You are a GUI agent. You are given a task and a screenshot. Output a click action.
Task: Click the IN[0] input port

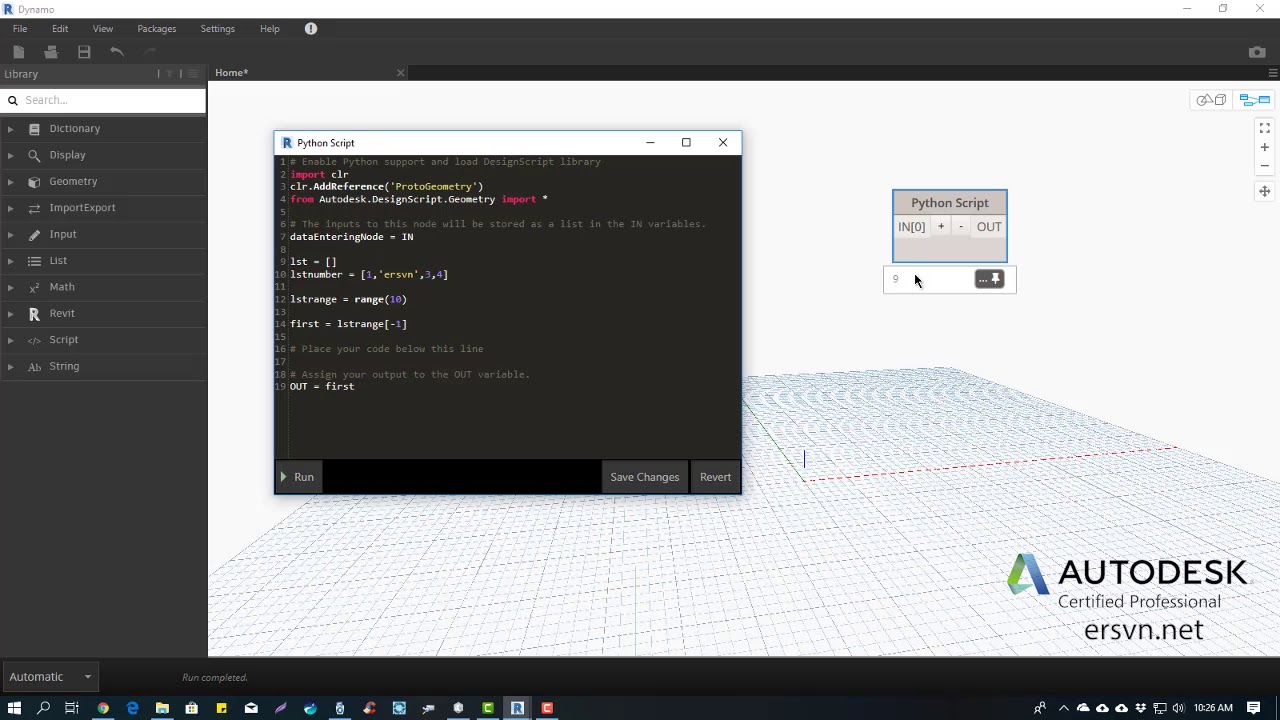tap(912, 227)
